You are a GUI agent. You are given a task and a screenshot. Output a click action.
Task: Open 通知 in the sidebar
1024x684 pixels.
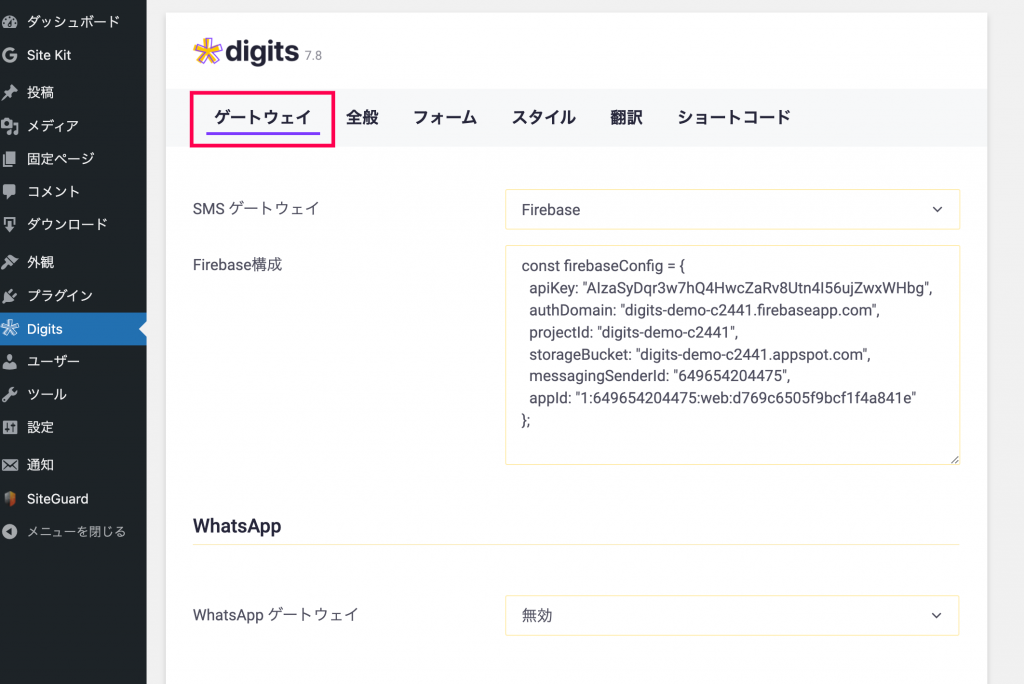(73, 464)
